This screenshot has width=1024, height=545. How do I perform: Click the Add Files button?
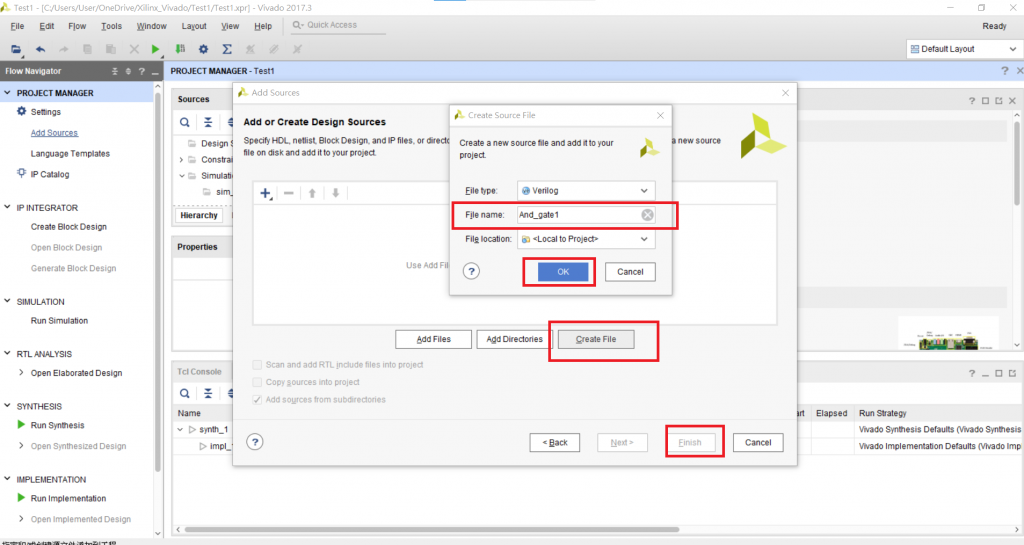(x=434, y=339)
